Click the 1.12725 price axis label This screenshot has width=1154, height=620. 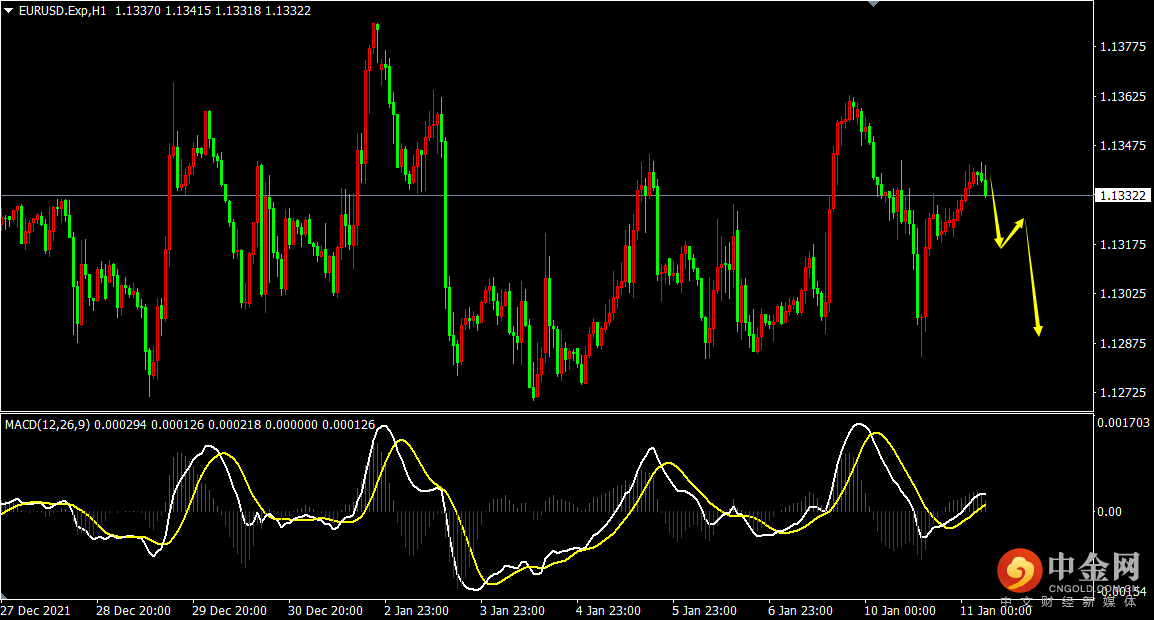coord(1122,392)
